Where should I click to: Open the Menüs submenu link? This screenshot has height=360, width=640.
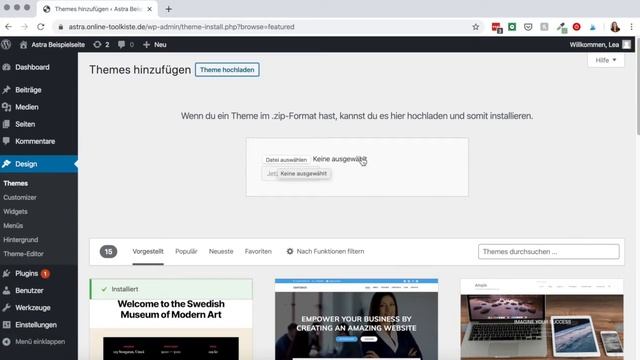(13, 226)
